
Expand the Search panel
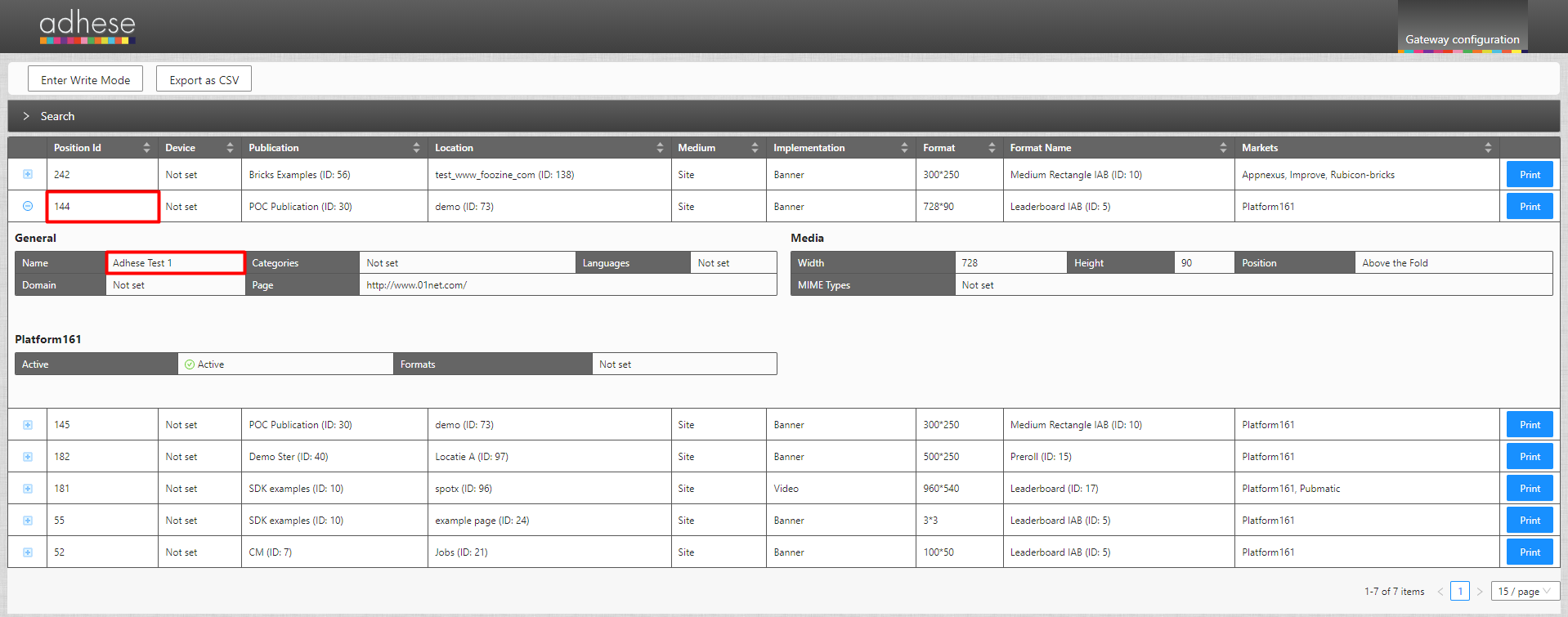point(26,116)
